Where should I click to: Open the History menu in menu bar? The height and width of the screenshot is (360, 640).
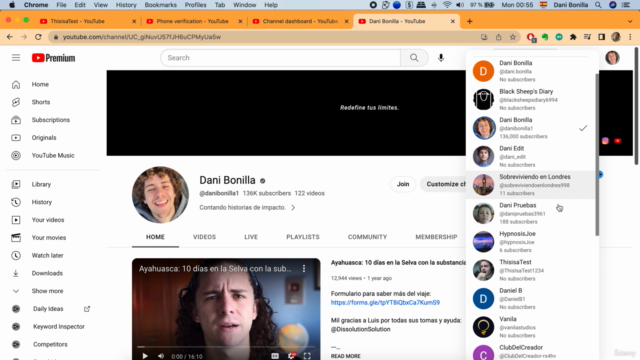(x=126, y=5)
